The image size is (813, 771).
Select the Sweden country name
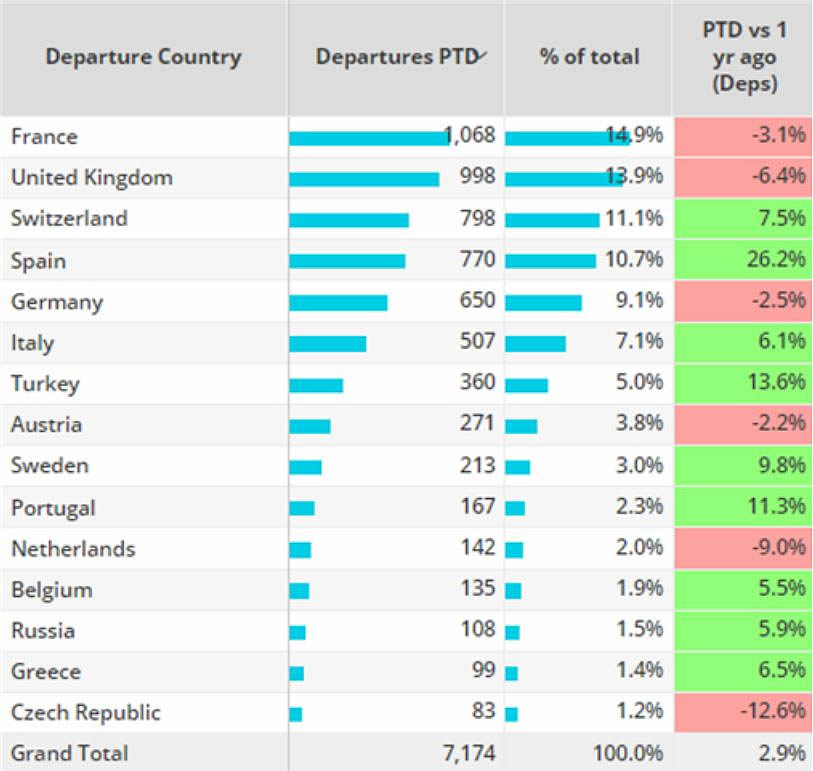(x=50, y=465)
